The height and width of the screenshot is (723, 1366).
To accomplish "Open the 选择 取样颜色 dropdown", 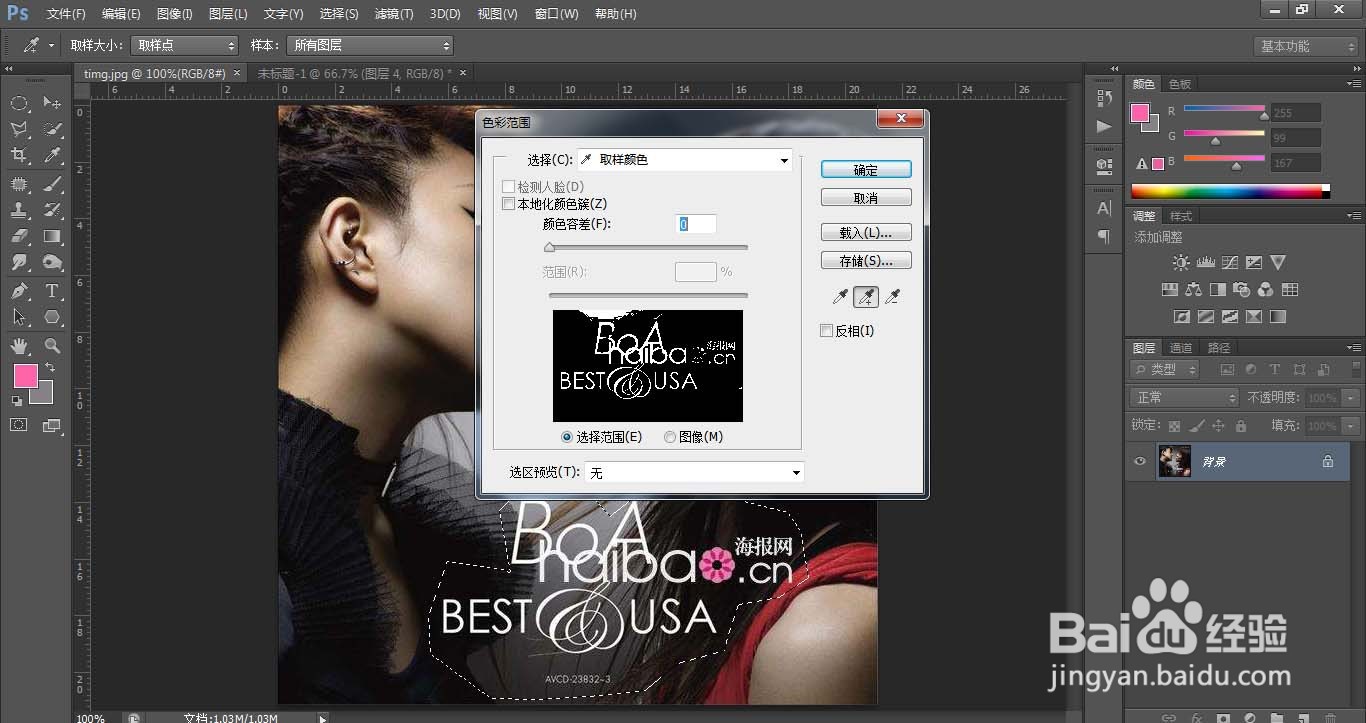I will pos(685,160).
